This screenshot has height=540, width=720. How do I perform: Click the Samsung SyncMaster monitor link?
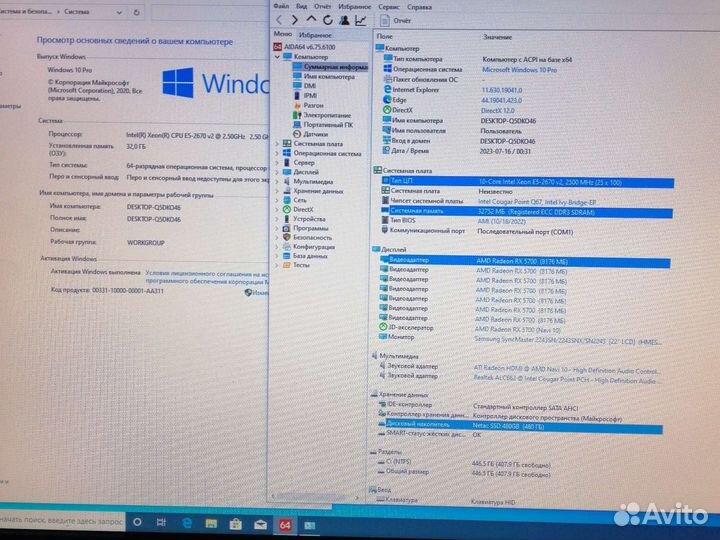(x=568, y=341)
